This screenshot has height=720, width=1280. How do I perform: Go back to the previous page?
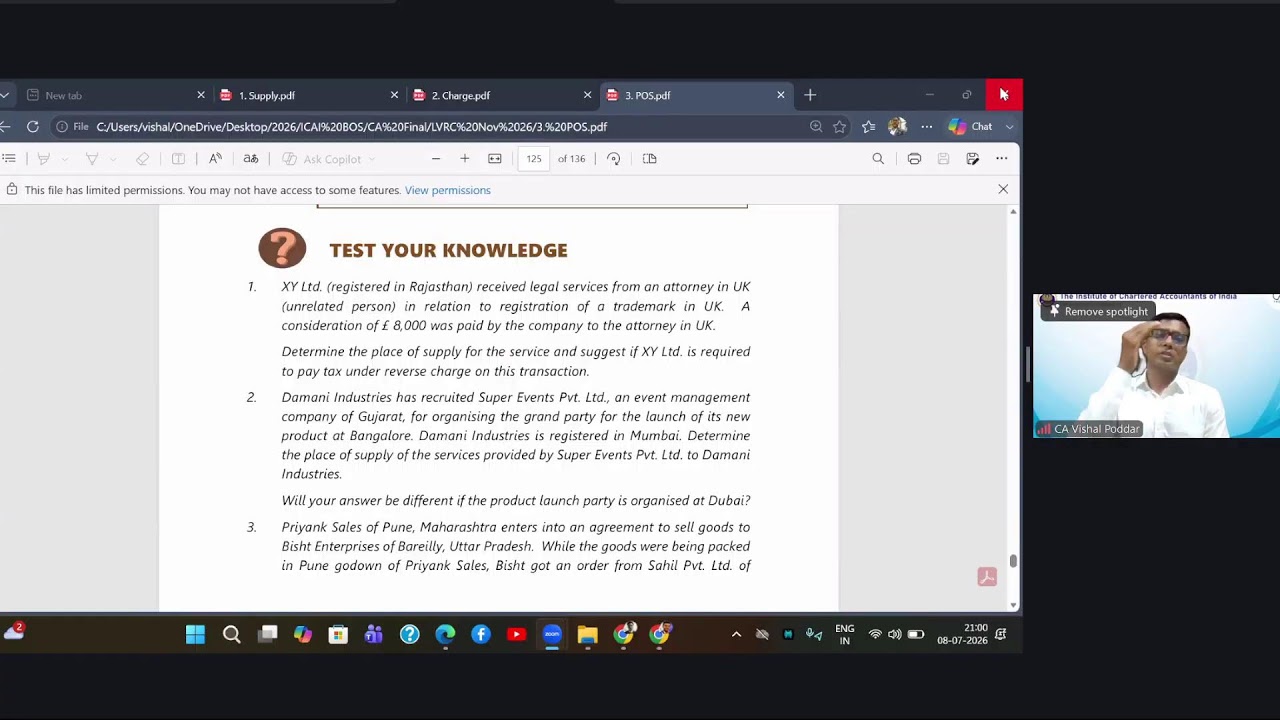point(6,127)
